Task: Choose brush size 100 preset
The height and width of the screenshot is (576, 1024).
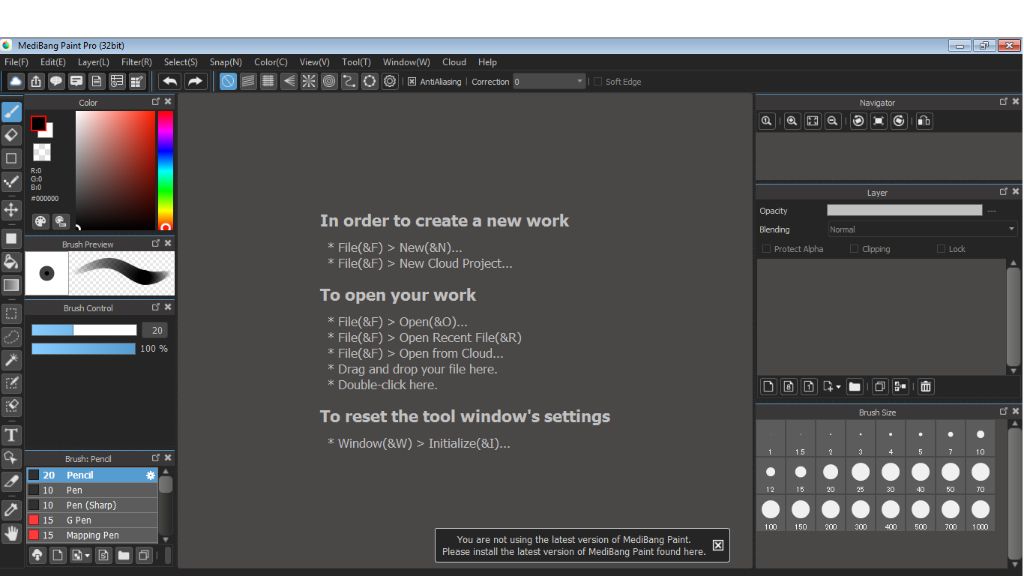Action: tap(771, 513)
